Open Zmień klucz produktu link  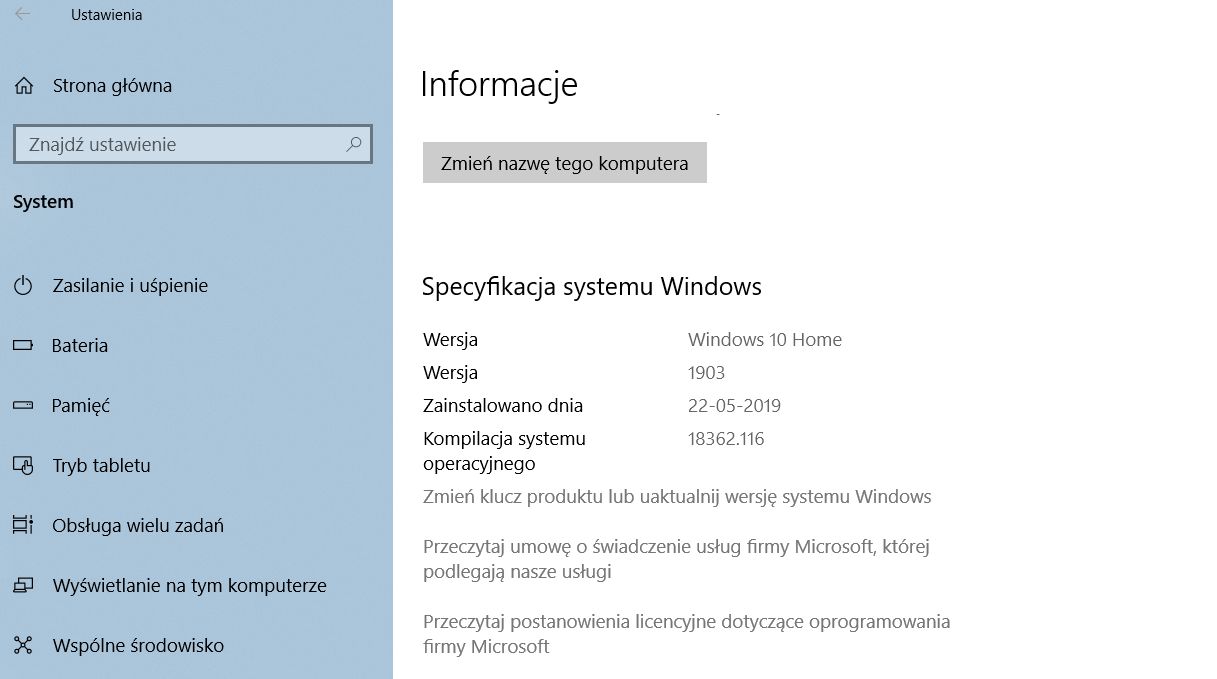pyautogui.click(x=677, y=497)
